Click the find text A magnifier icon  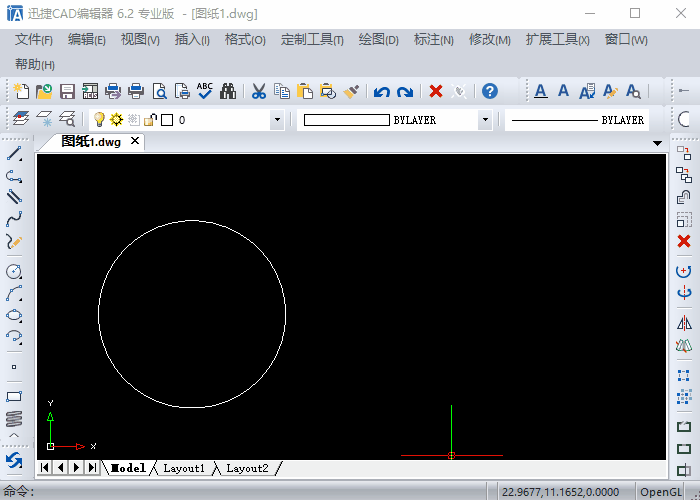tap(633, 92)
